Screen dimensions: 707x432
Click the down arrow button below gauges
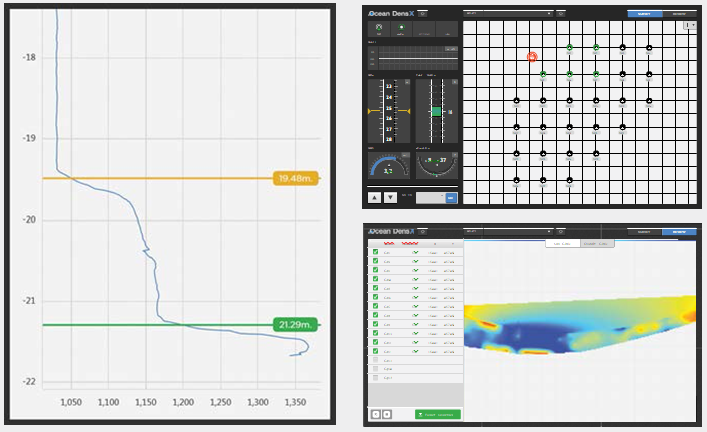pos(389,197)
